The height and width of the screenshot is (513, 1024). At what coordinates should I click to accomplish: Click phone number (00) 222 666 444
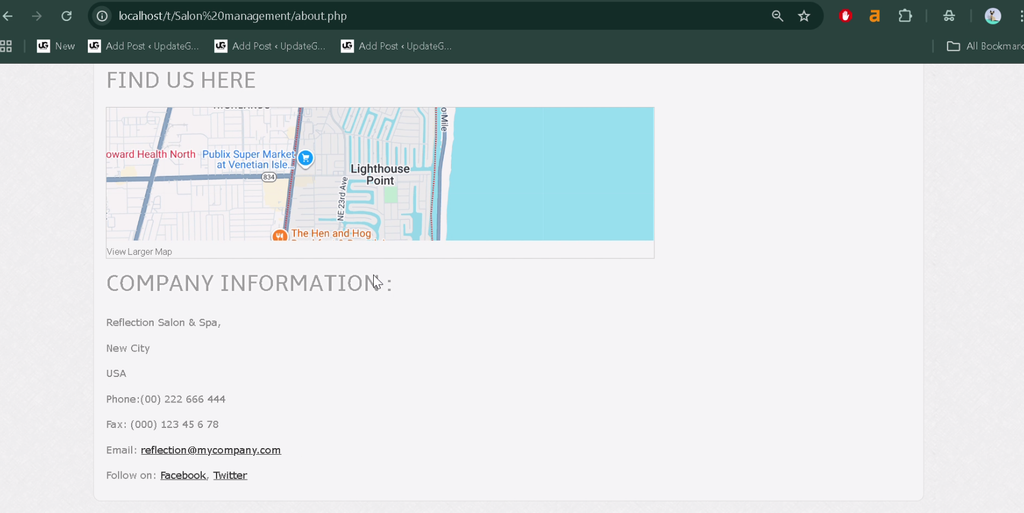[x=183, y=399]
